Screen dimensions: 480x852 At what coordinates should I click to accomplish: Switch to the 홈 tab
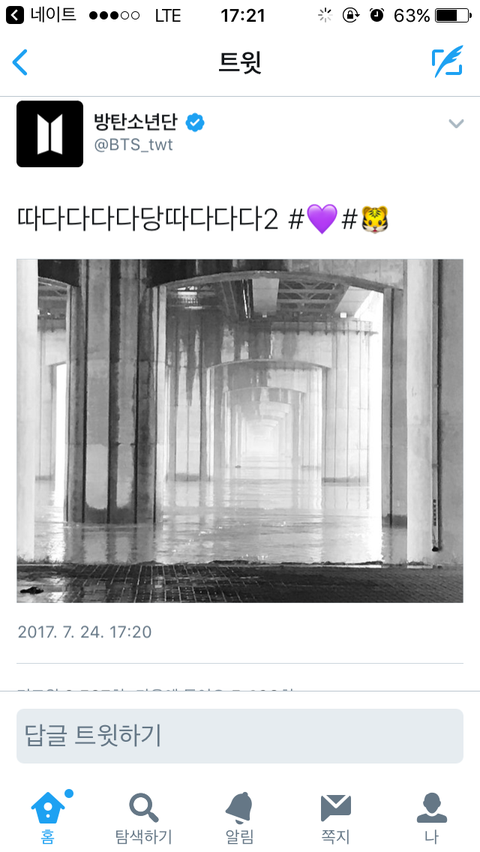[x=48, y=818]
